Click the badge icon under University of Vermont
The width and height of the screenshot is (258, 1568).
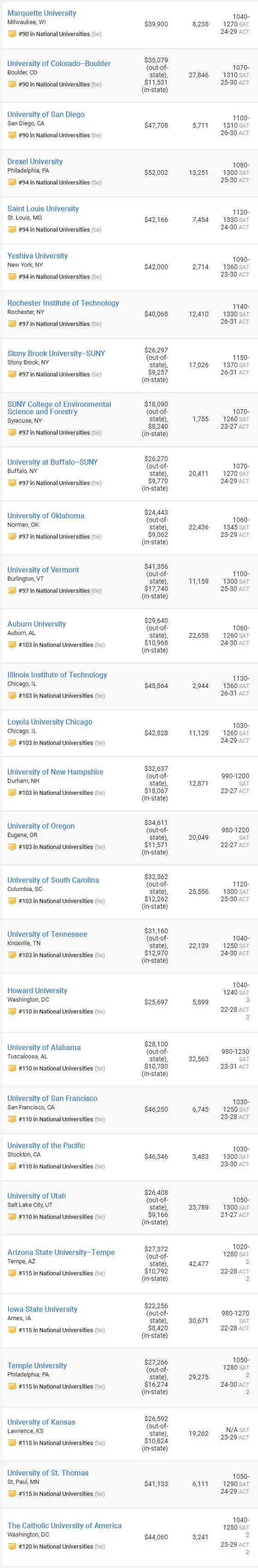pyautogui.click(x=12, y=590)
